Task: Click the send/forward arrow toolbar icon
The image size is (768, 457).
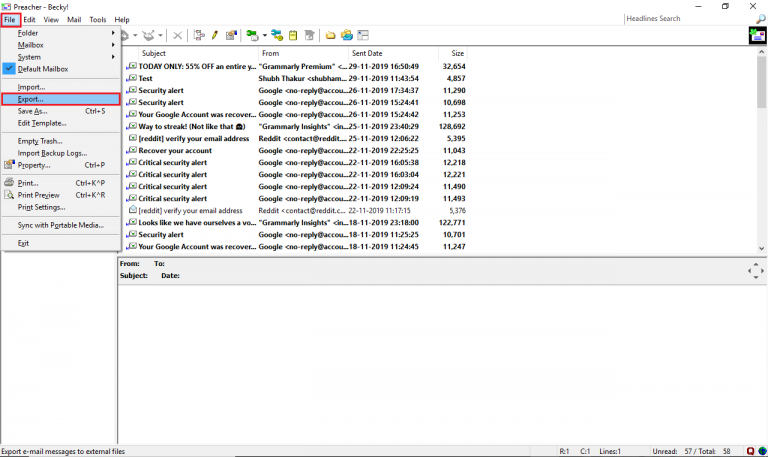Action: tap(148, 35)
